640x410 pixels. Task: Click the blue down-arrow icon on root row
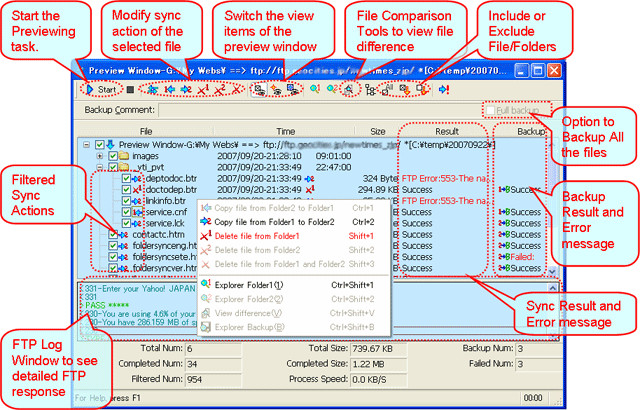click(110, 145)
